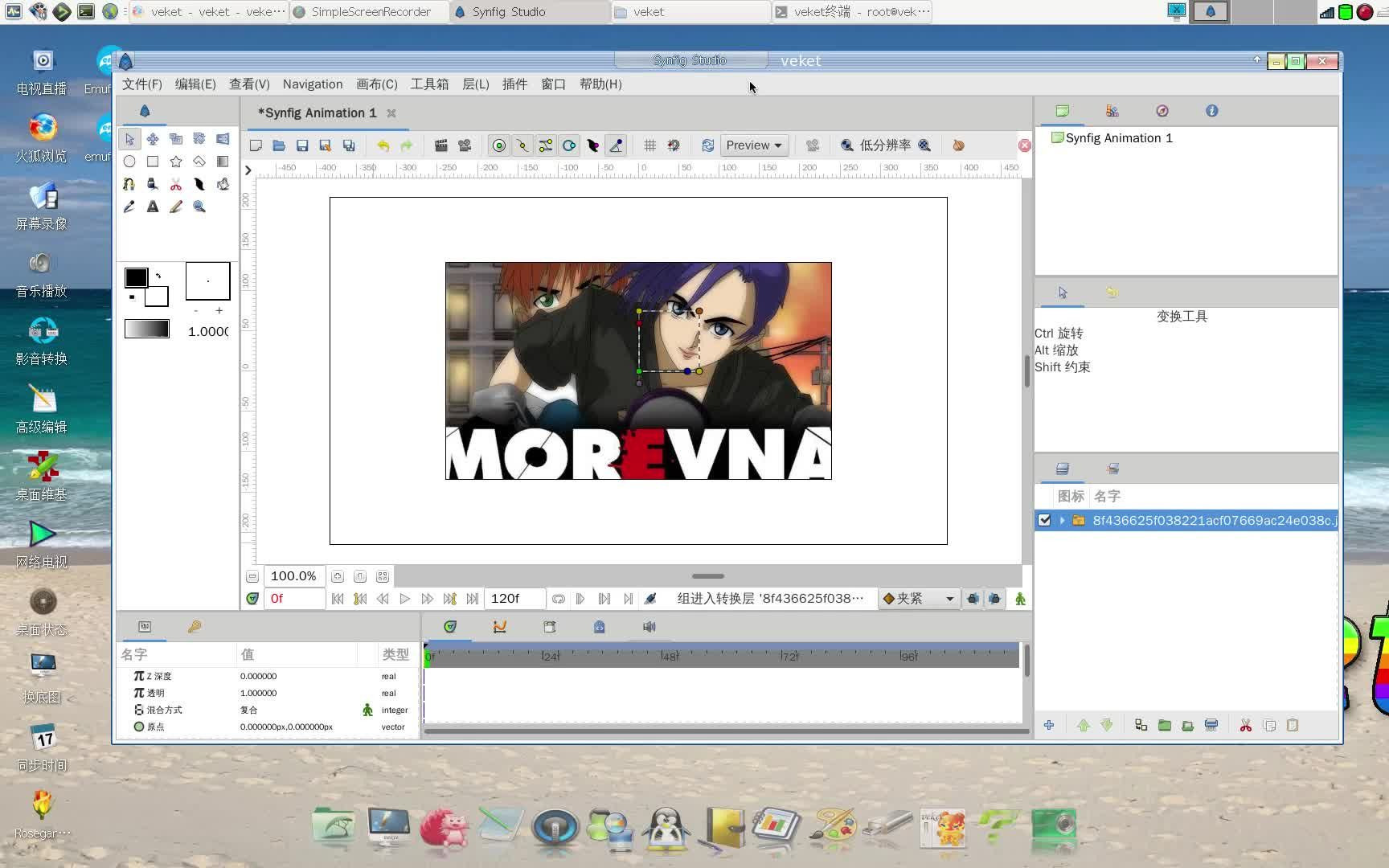Toggle width ducks display
This screenshot has height=868, width=1389.
[x=592, y=145]
